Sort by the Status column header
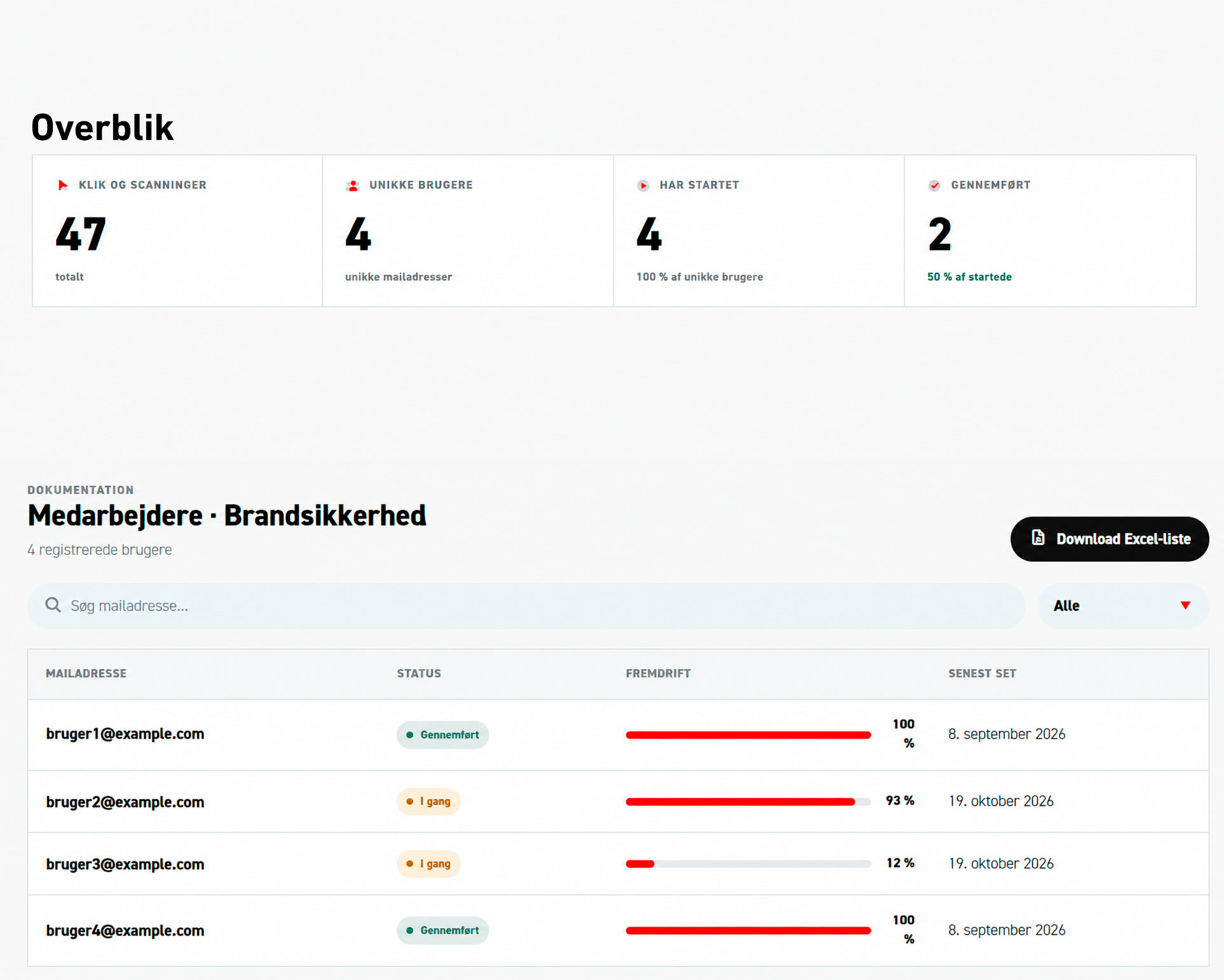The width and height of the screenshot is (1224, 980). click(419, 673)
